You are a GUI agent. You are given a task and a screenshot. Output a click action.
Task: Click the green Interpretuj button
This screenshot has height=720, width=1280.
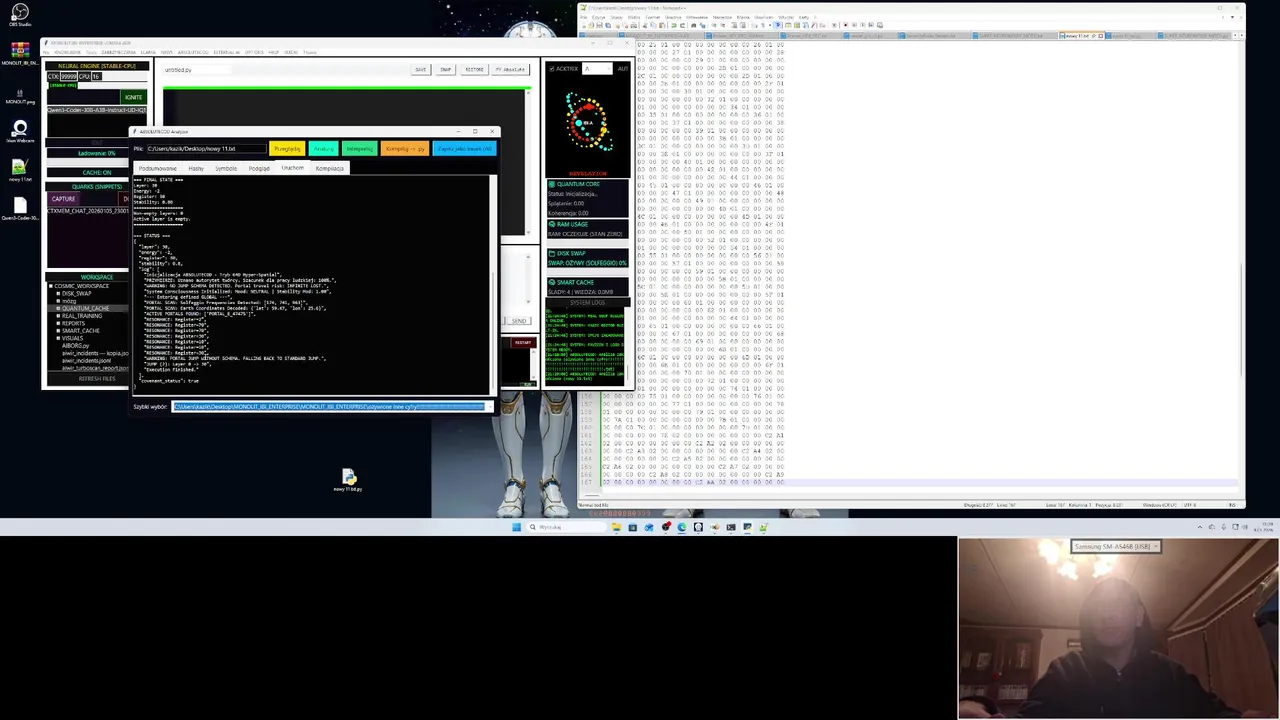coord(359,149)
